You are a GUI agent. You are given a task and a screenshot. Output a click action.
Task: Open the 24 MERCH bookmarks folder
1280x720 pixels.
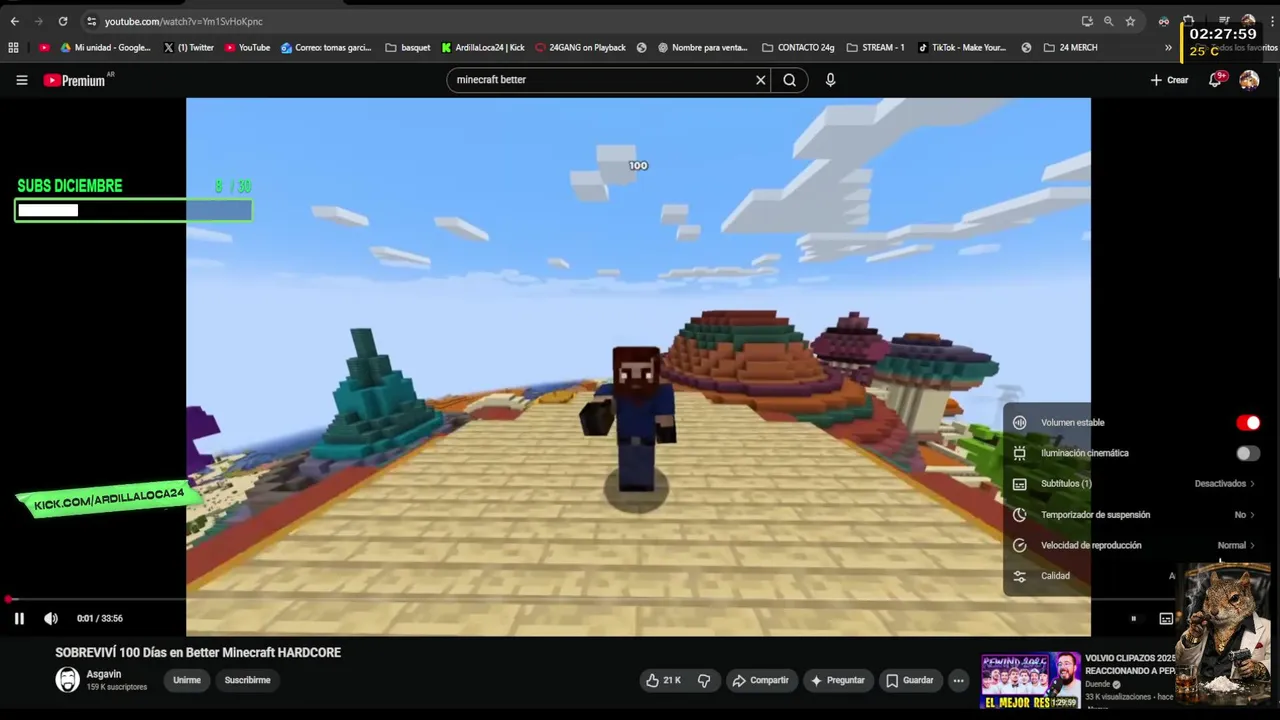[1070, 47]
